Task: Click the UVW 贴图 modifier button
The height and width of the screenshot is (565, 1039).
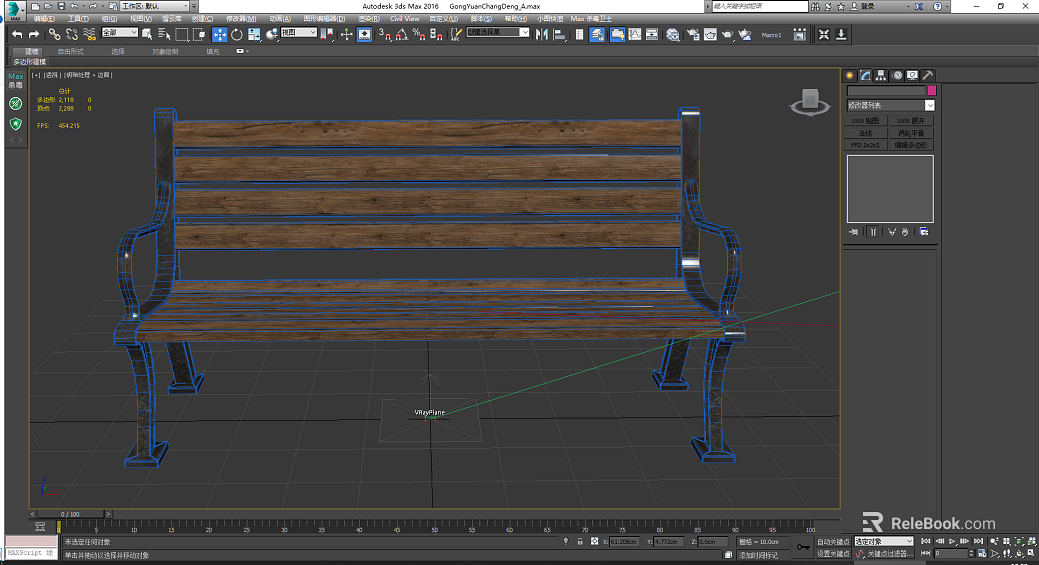Action: 865,121
